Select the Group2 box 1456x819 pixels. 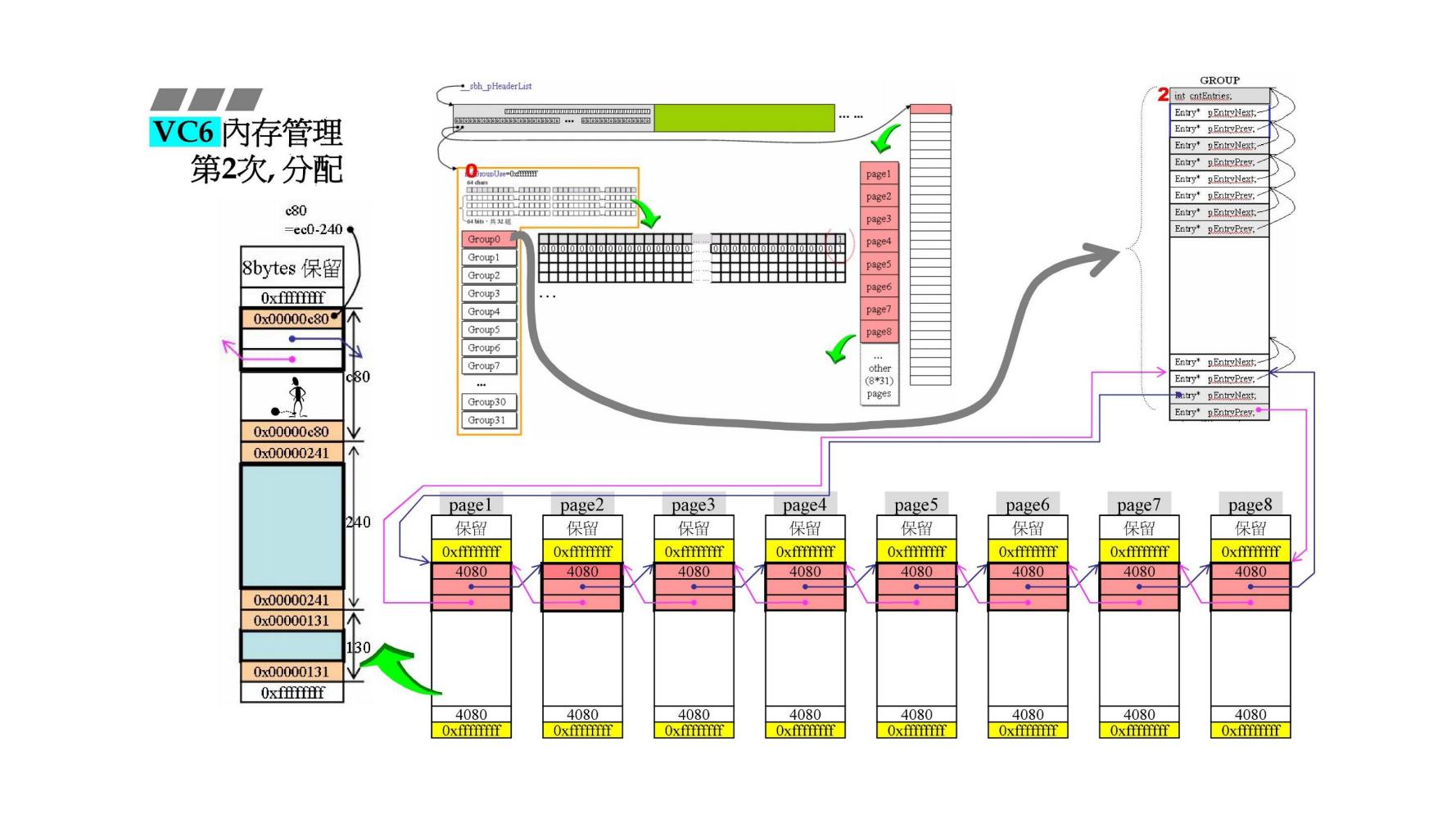point(489,275)
